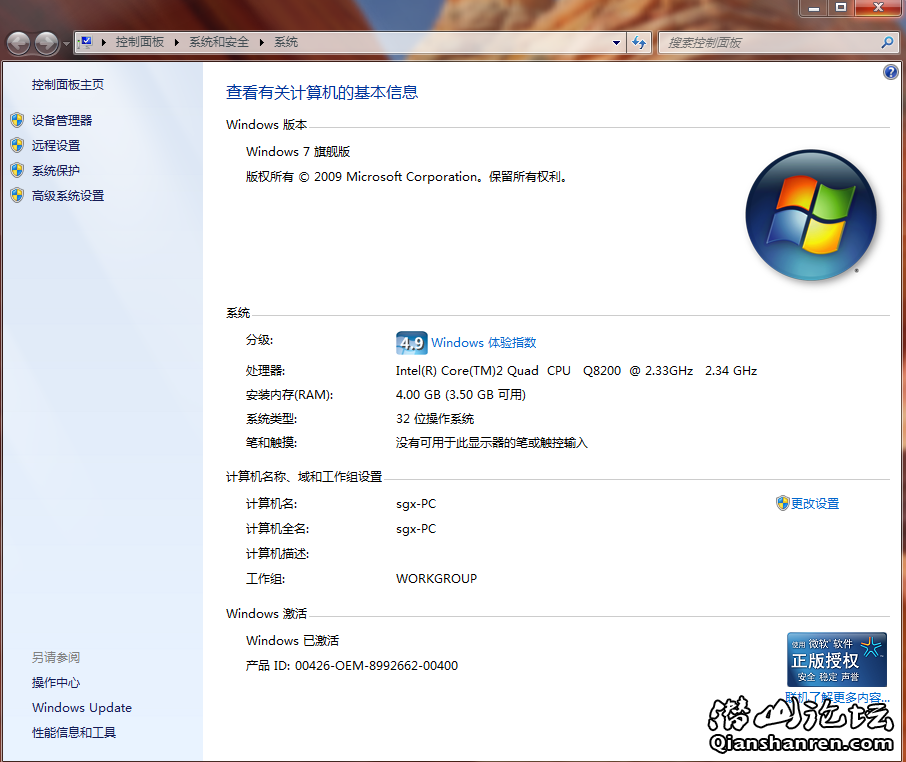Select the pen and touch 没有可用于此显示器 value
Image resolution: width=906 pixels, height=762 pixels.
click(x=492, y=443)
